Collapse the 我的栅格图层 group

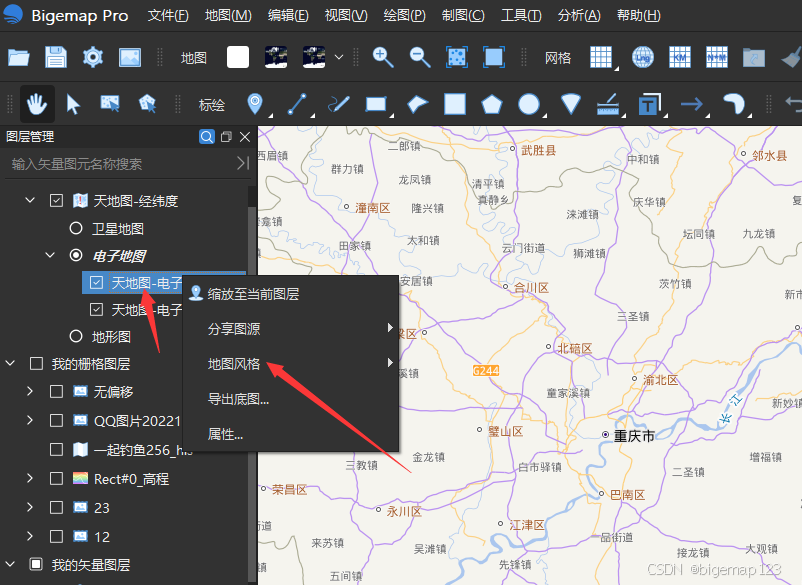(x=10, y=363)
